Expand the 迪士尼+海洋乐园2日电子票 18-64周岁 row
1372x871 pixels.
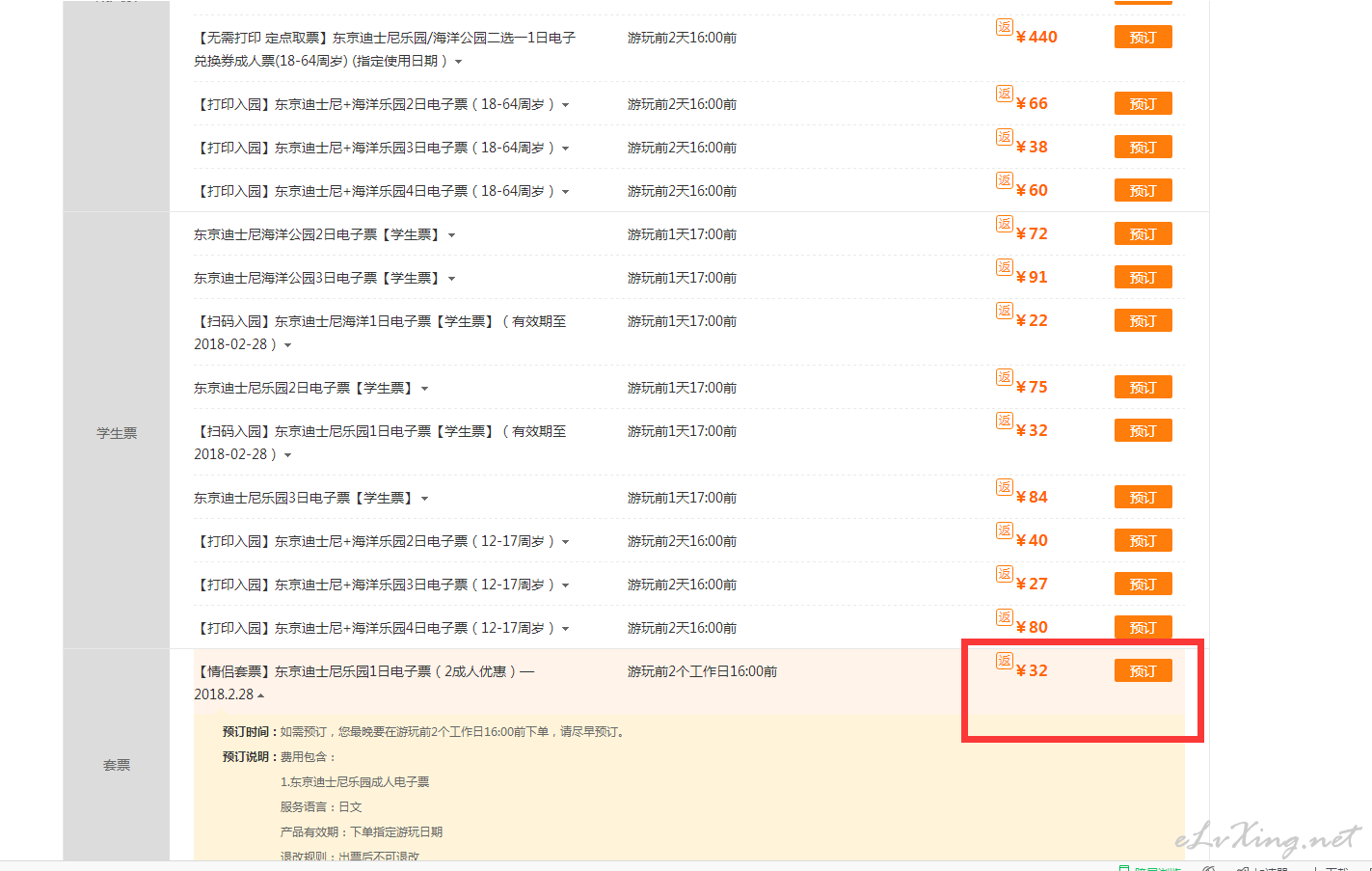565,105
